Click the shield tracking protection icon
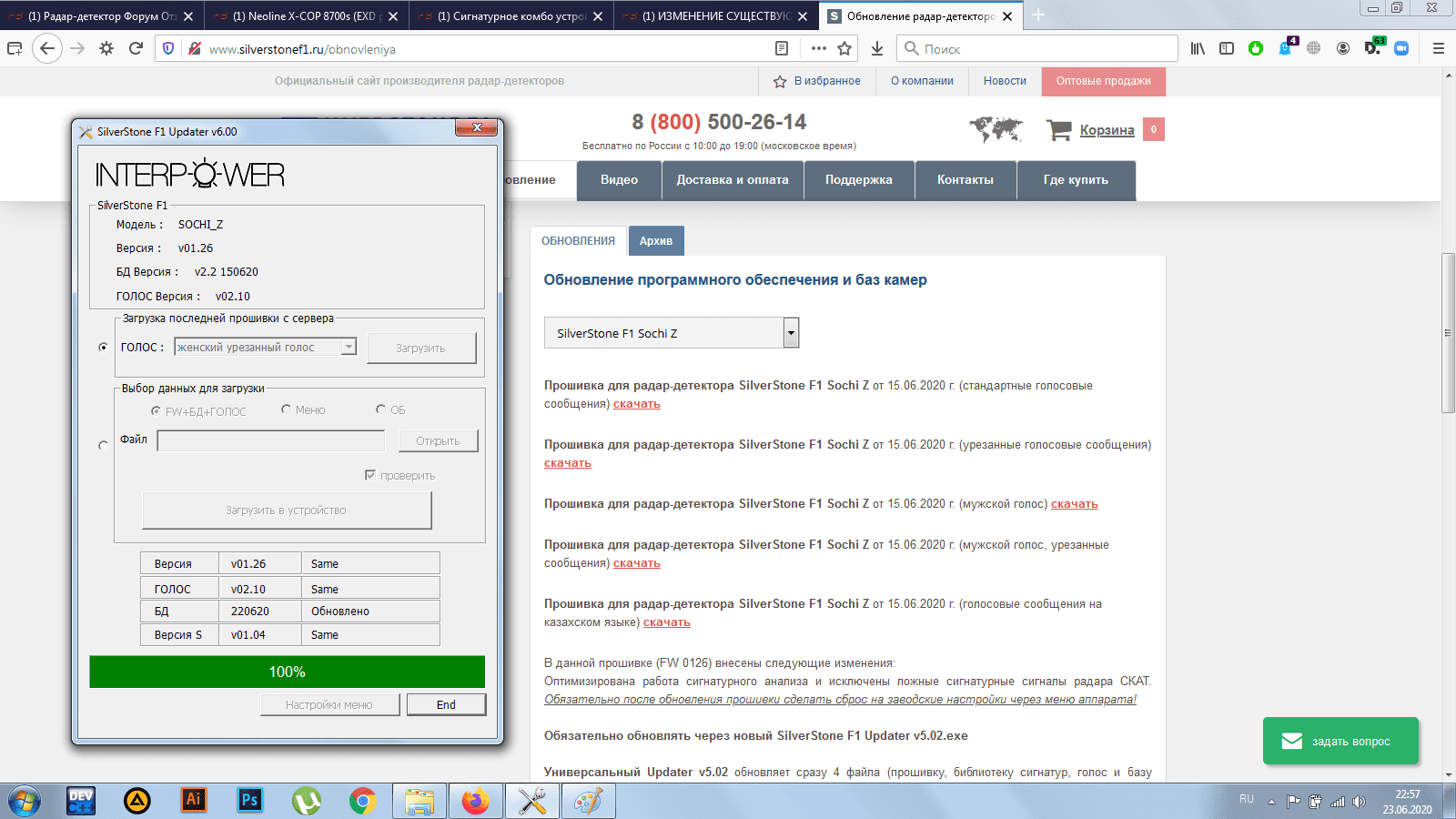This screenshot has width=1456, height=819. click(167, 48)
